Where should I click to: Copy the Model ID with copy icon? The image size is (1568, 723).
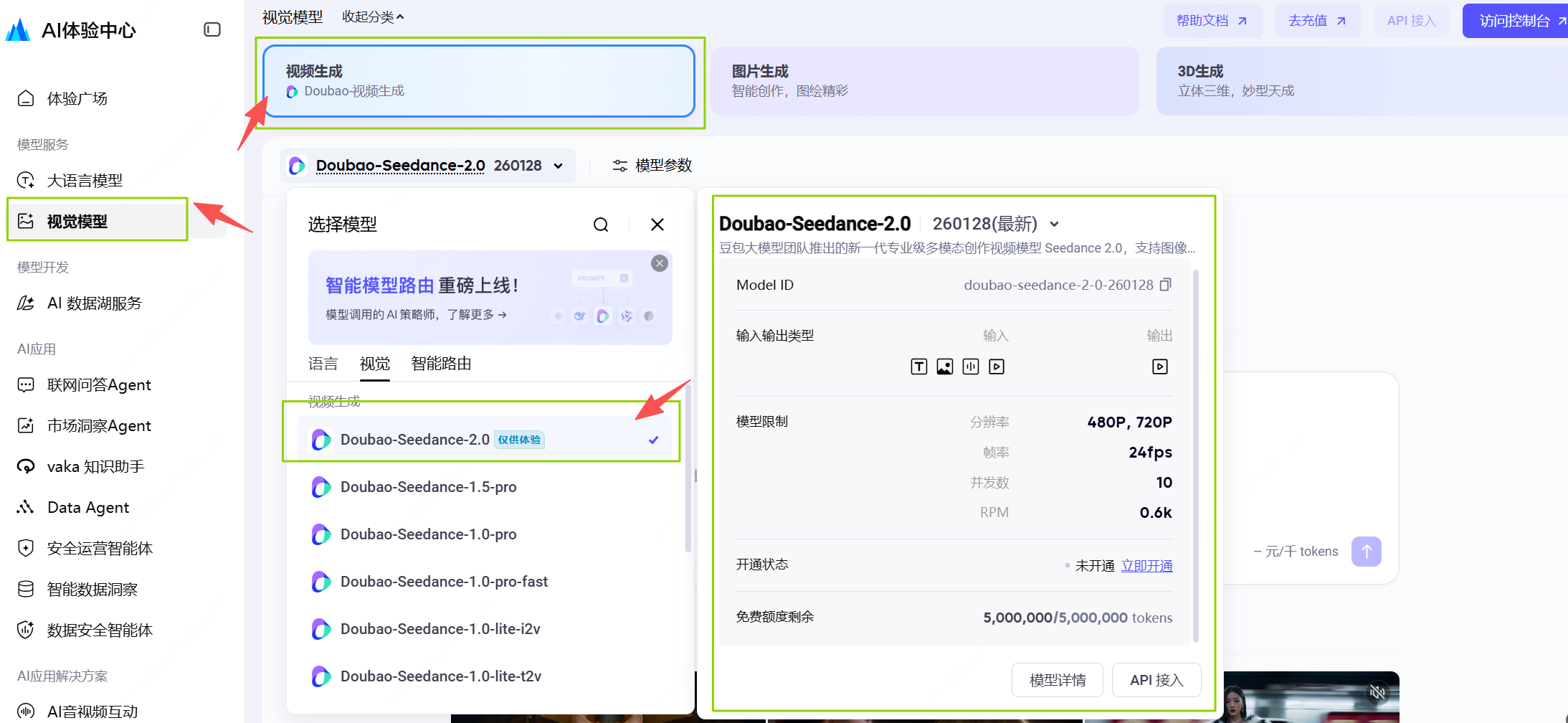pyautogui.click(x=1165, y=285)
